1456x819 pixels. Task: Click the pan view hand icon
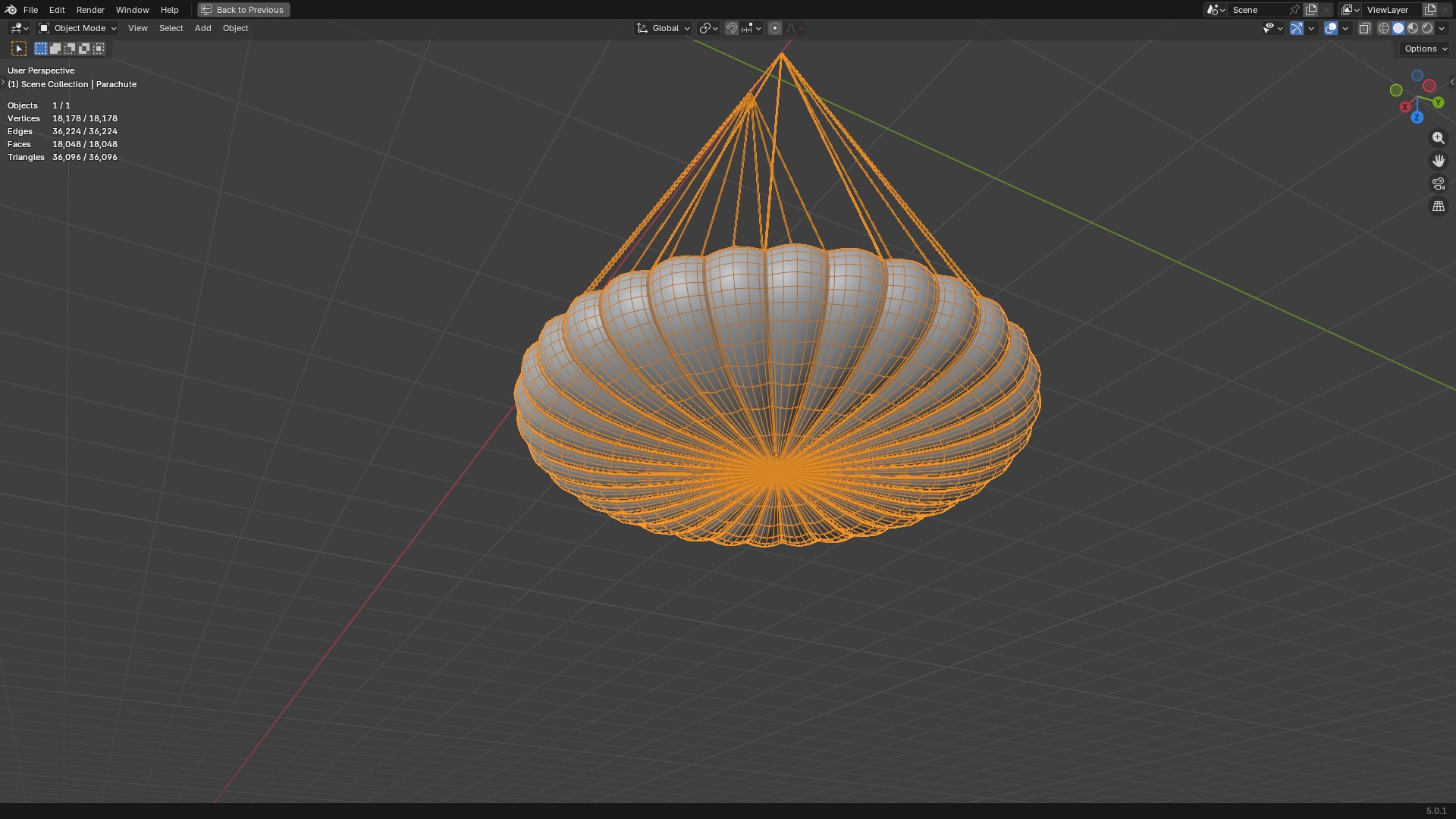click(1439, 161)
